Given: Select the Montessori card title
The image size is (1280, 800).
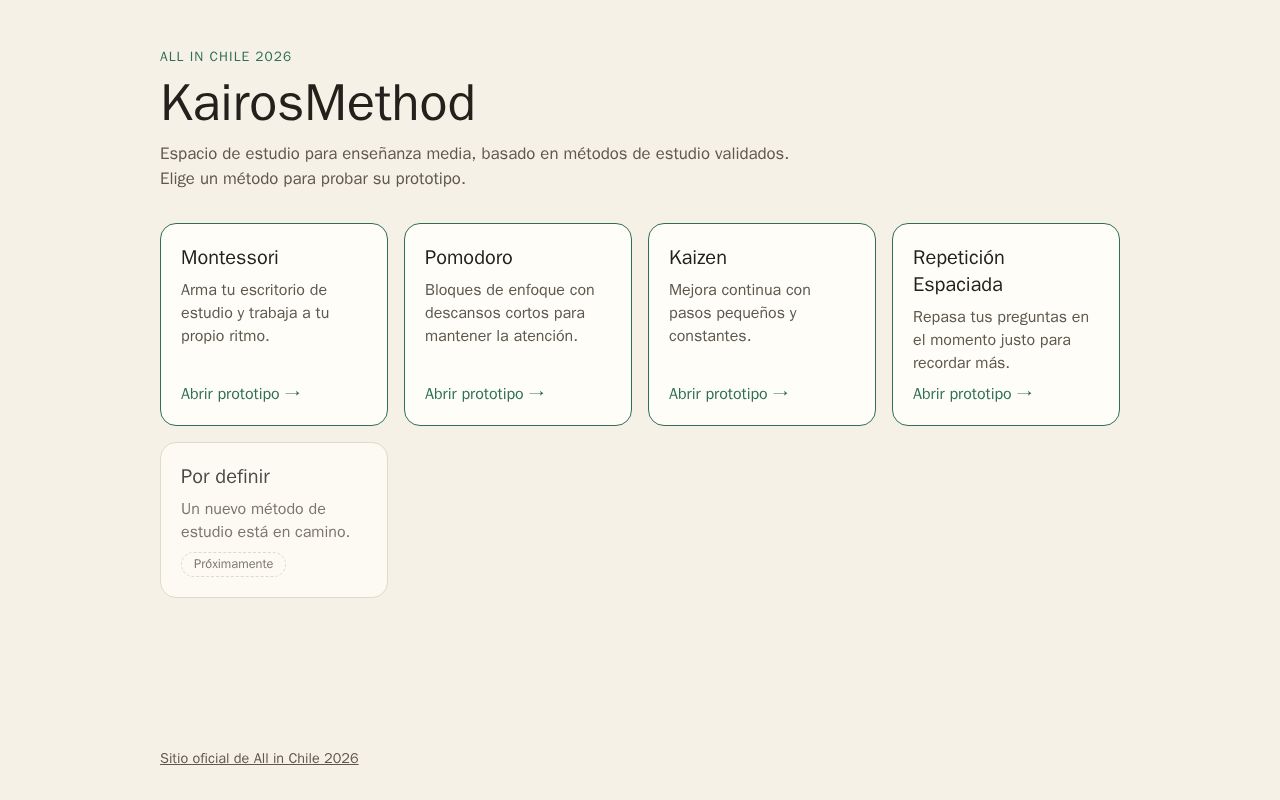Looking at the screenshot, I should 230,258.
